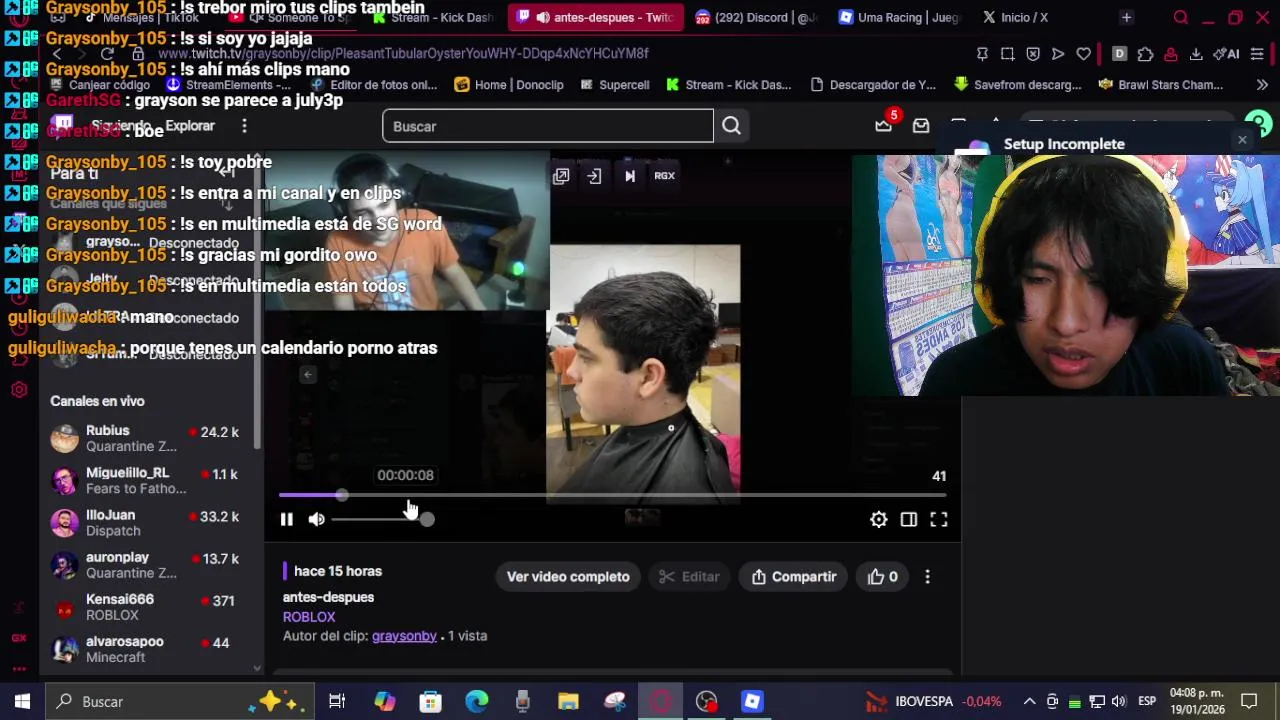Click the sidebar scroll-down arrow
Image resolution: width=1280 pixels, height=720 pixels.
tap(257, 668)
